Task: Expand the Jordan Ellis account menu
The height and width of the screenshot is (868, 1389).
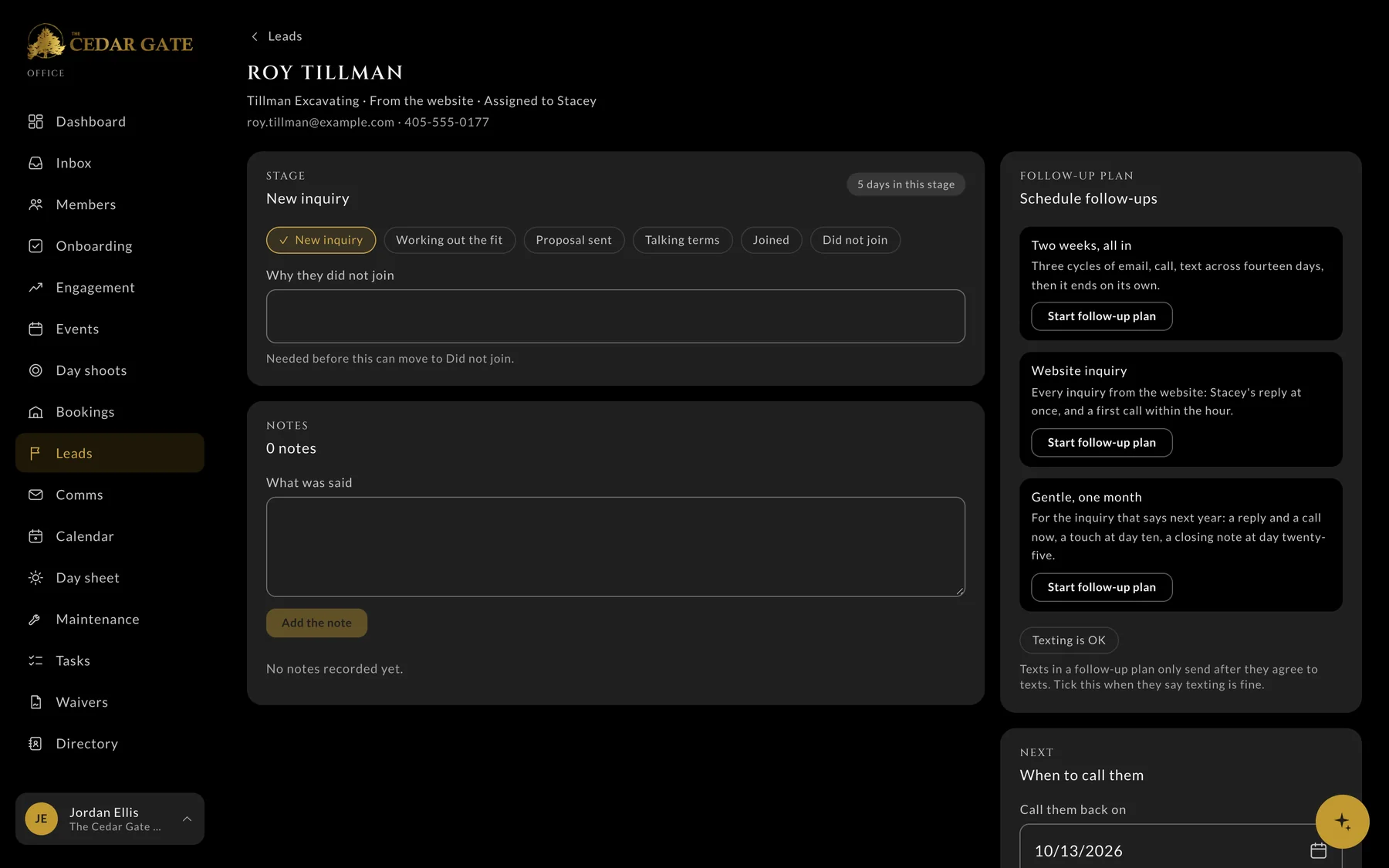Action: [110, 819]
